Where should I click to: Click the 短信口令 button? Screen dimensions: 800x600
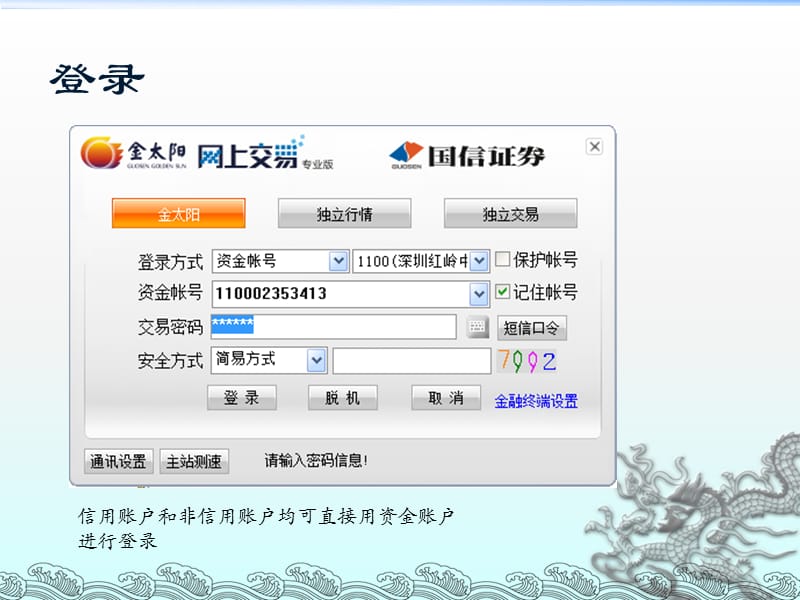[x=532, y=328]
